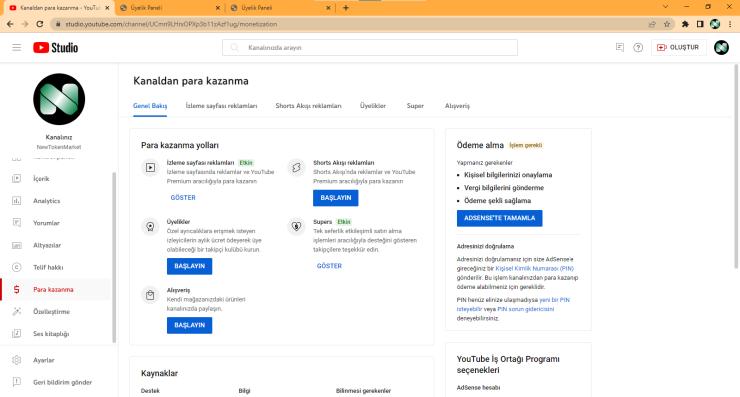Open the What's New updates icon
Image resolution: width=740 pixels, height=397 pixels.
[620, 47]
